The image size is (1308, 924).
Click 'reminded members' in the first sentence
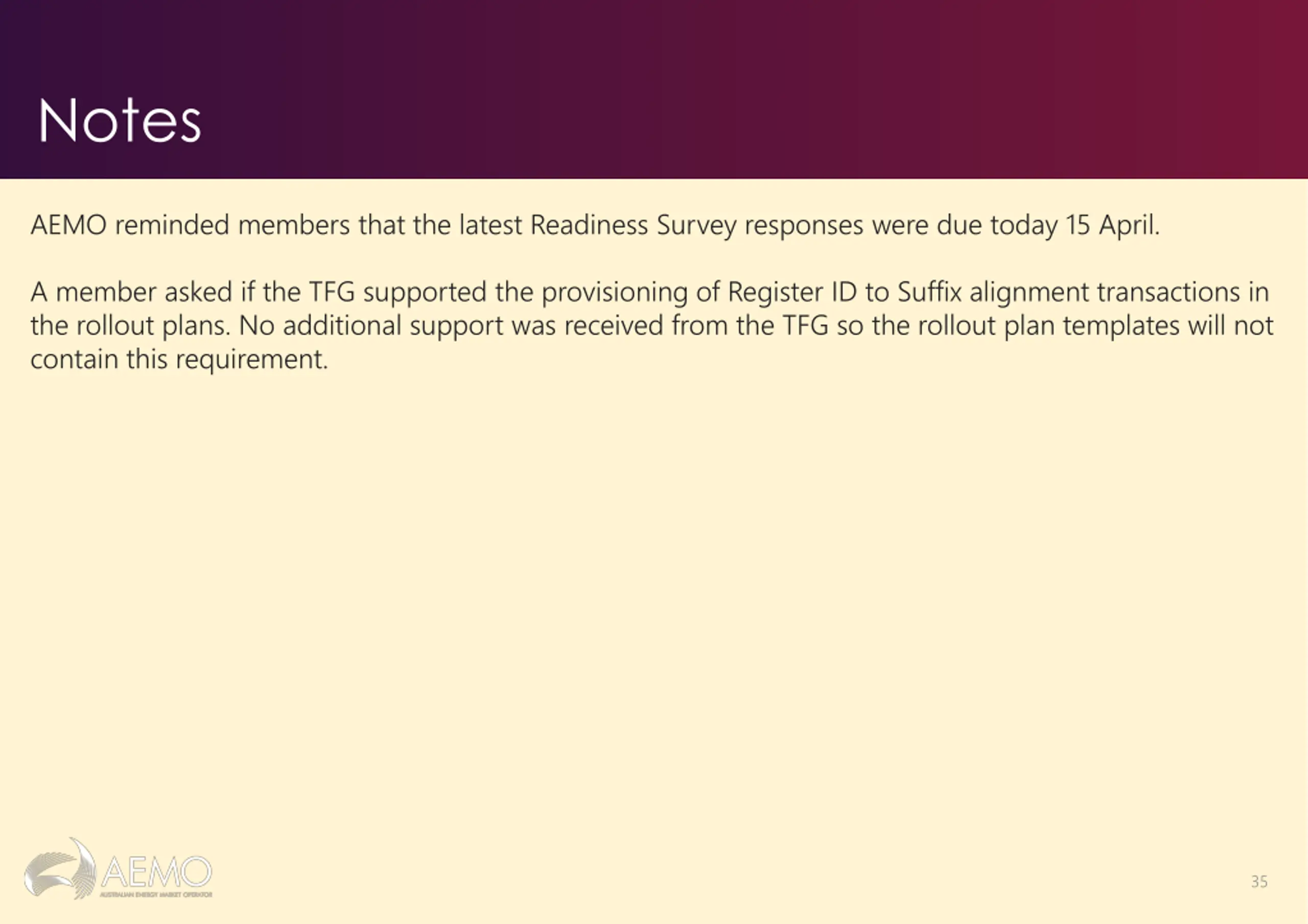click(x=232, y=224)
